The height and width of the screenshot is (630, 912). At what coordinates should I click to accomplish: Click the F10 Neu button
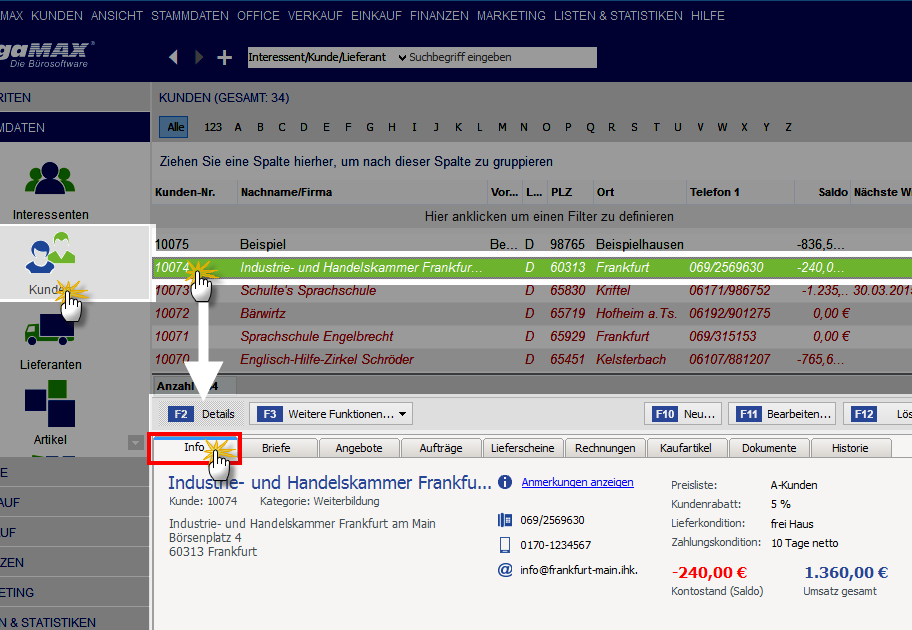pos(683,414)
